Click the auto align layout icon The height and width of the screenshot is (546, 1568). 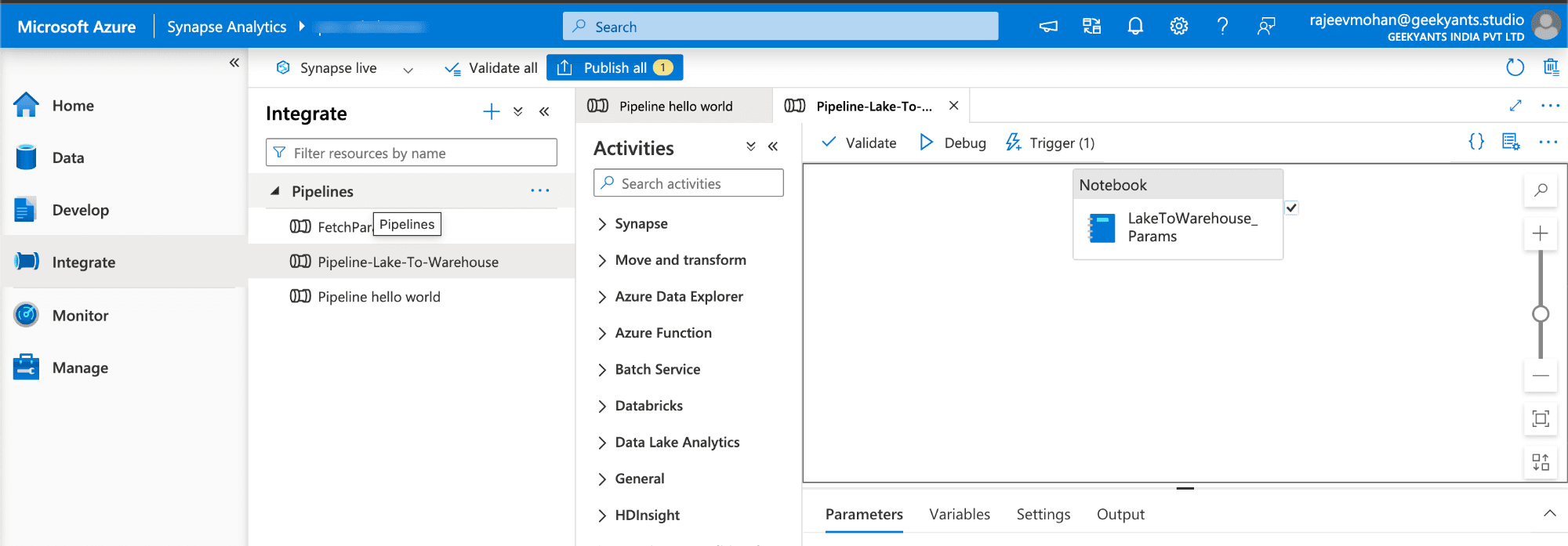tap(1541, 462)
